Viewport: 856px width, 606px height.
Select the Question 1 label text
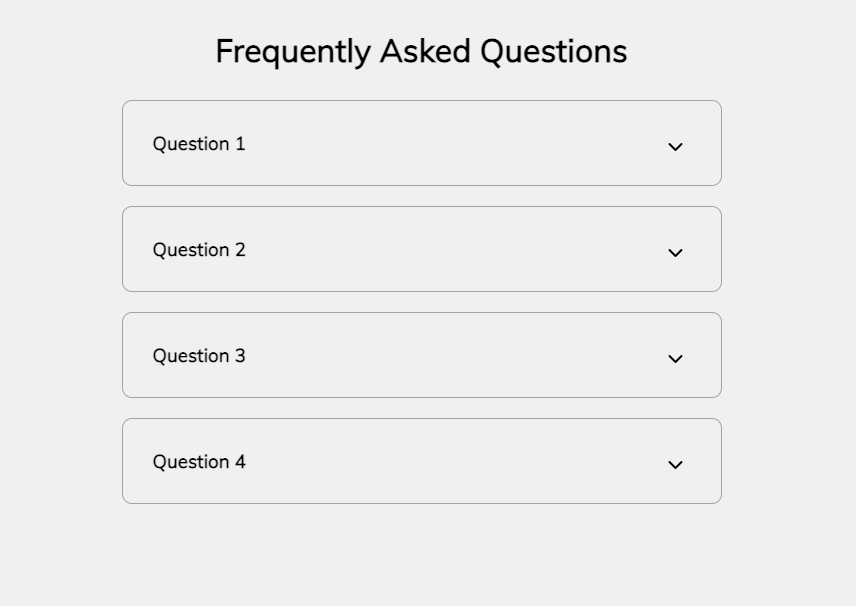tap(198, 144)
